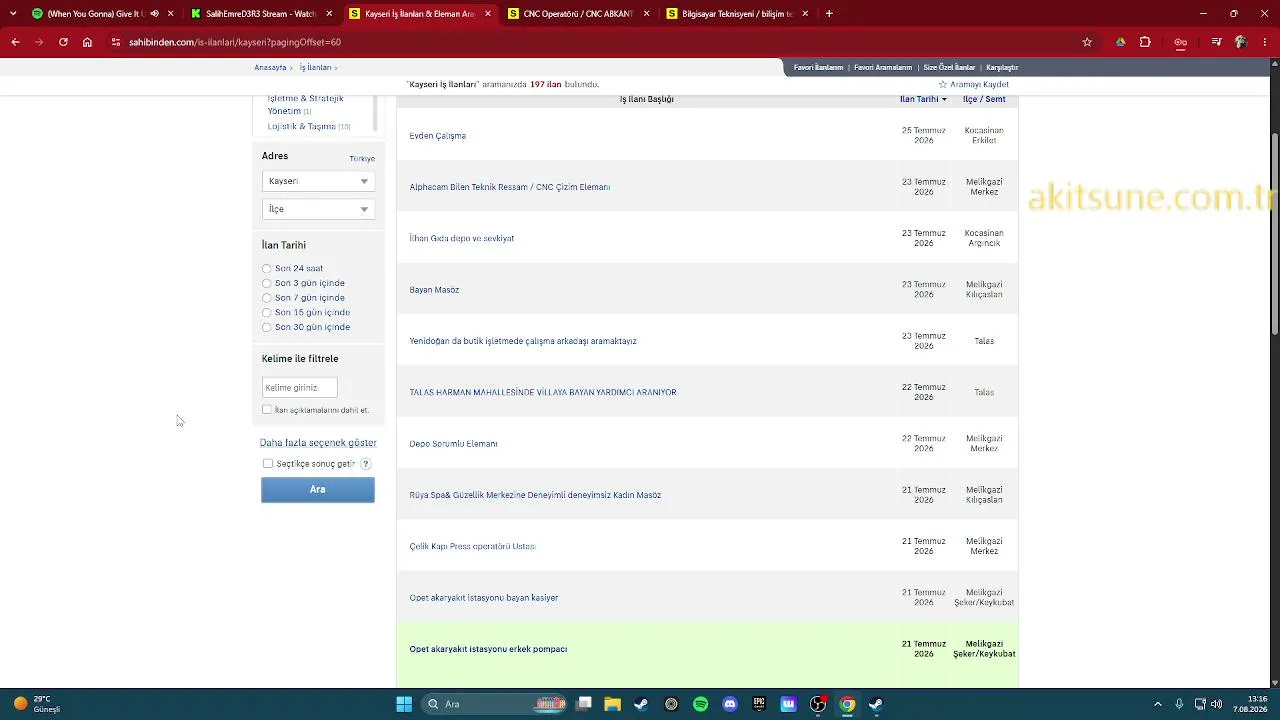This screenshot has height=720, width=1280.
Task: Click star icon beside Aramayı Kaydet
Action: tap(942, 84)
